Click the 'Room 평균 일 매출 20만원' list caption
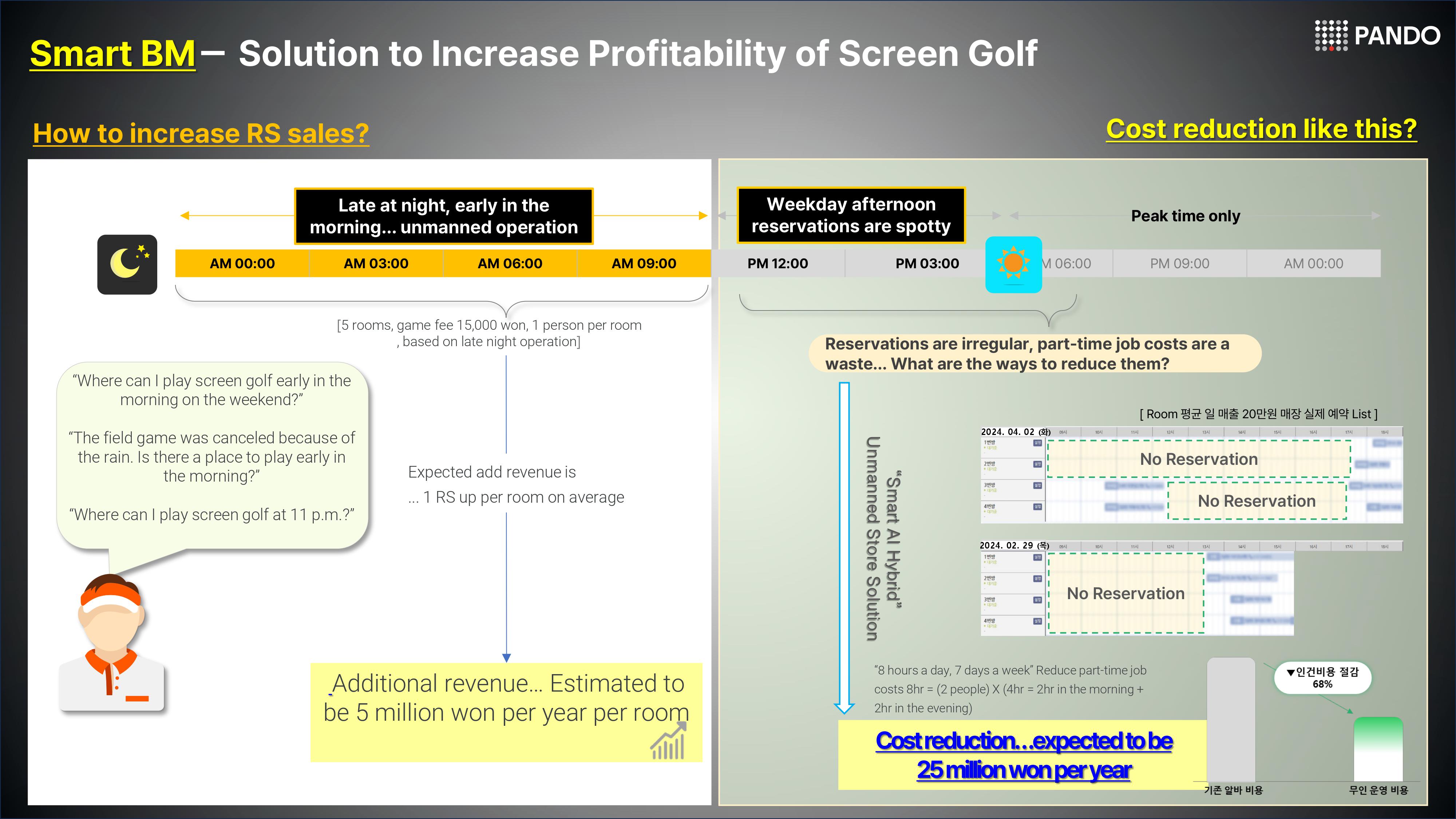Viewport: 1456px width, 819px height. point(1259,414)
